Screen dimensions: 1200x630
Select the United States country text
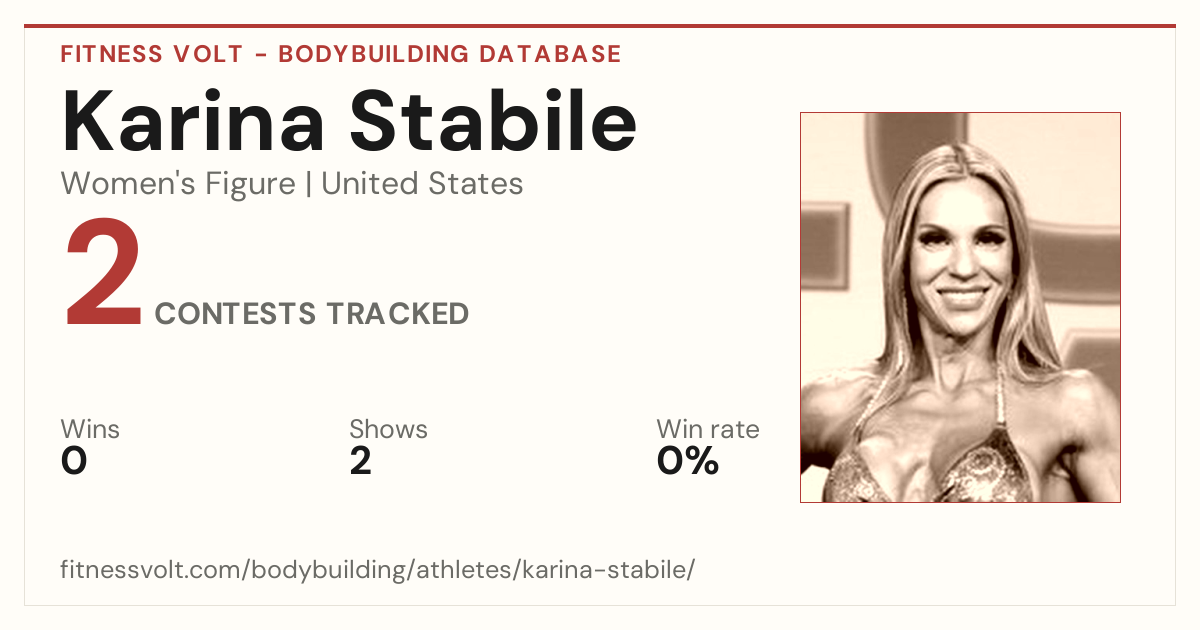tap(422, 184)
